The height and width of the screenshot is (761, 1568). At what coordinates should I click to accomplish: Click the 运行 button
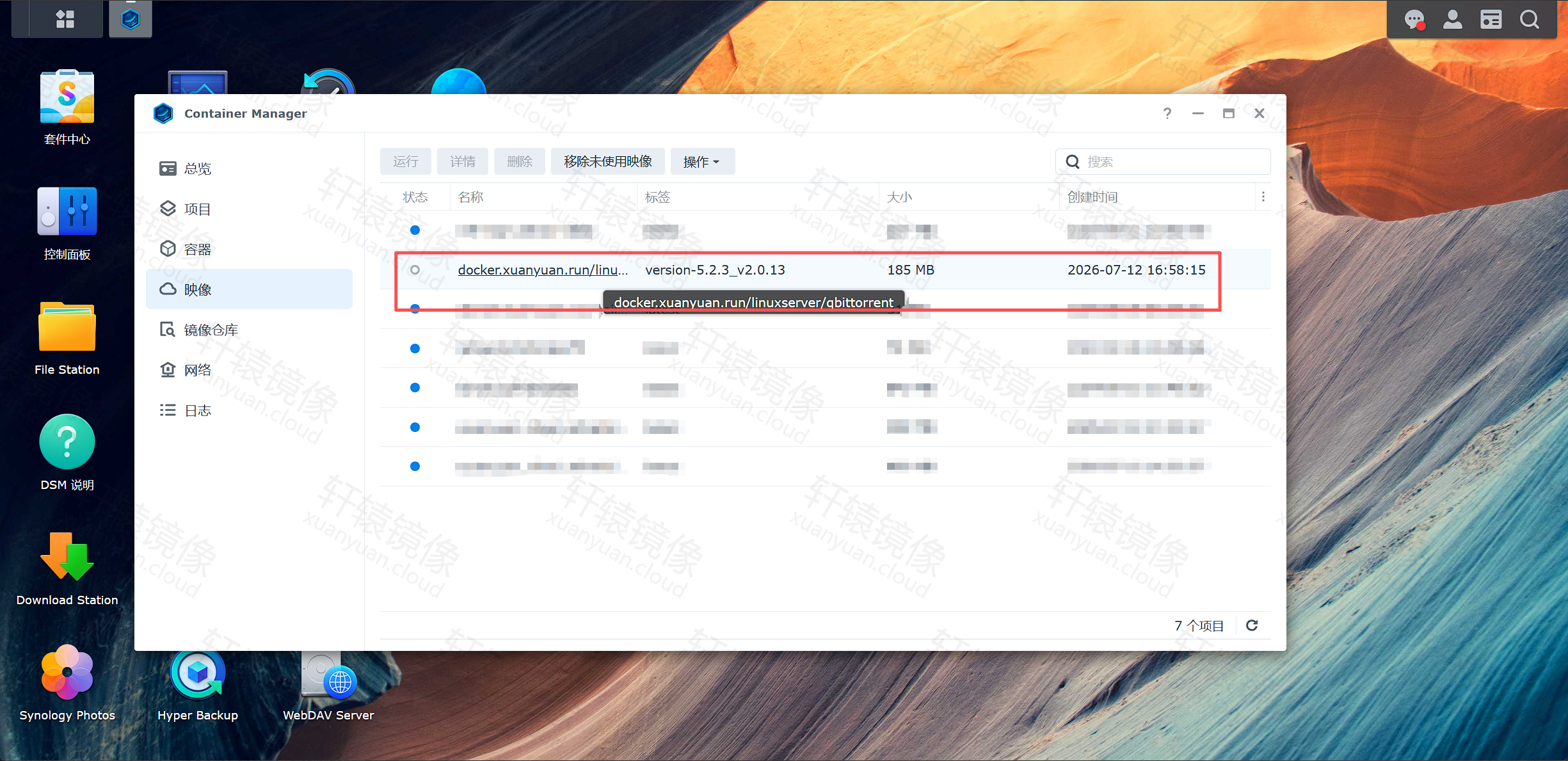(x=406, y=161)
